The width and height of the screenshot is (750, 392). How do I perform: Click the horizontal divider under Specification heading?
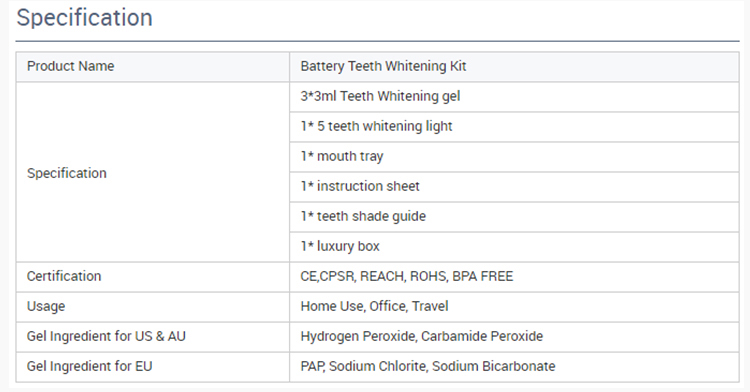point(377,41)
